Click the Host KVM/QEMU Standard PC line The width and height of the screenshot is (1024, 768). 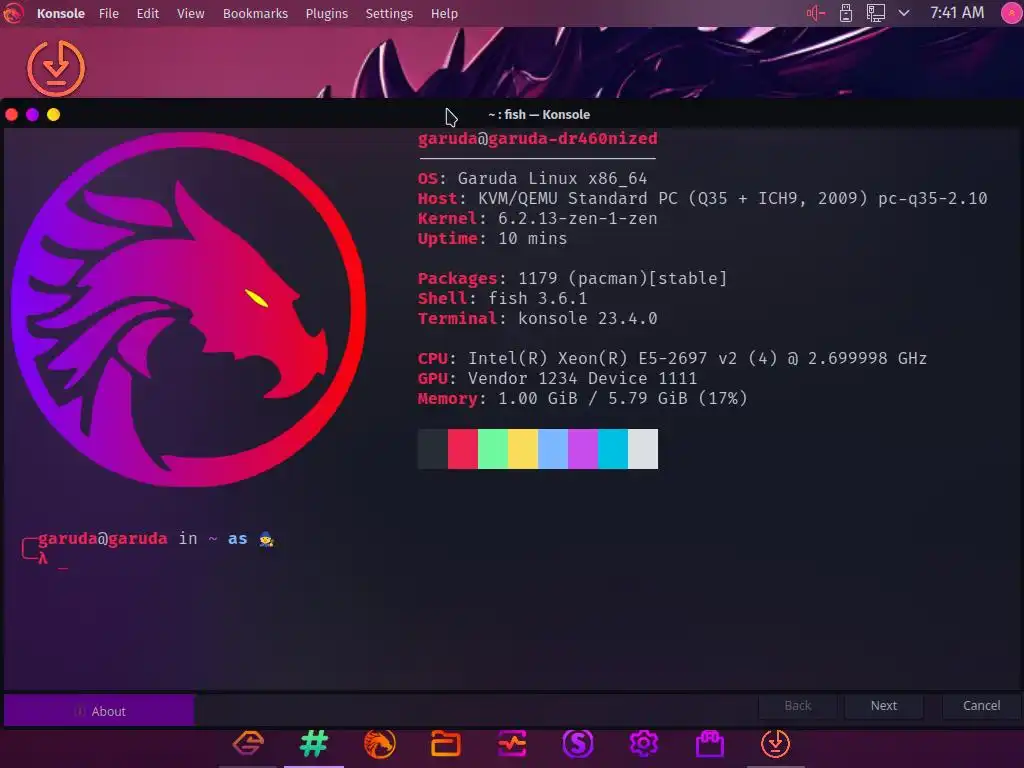pyautogui.click(x=703, y=199)
